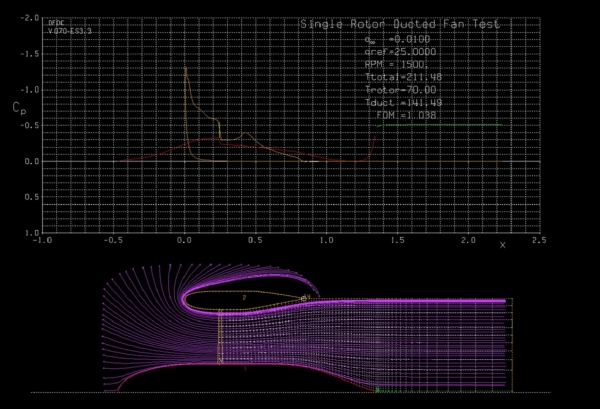Click the sharp yellow Cp suction peak

pos(186,69)
